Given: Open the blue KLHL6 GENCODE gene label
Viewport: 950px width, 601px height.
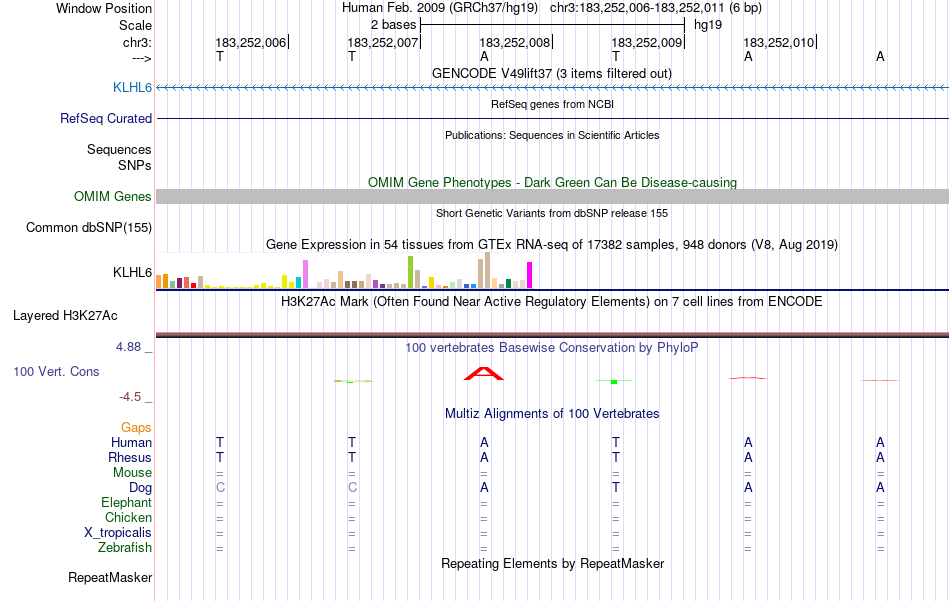Looking at the screenshot, I should click(132, 87).
